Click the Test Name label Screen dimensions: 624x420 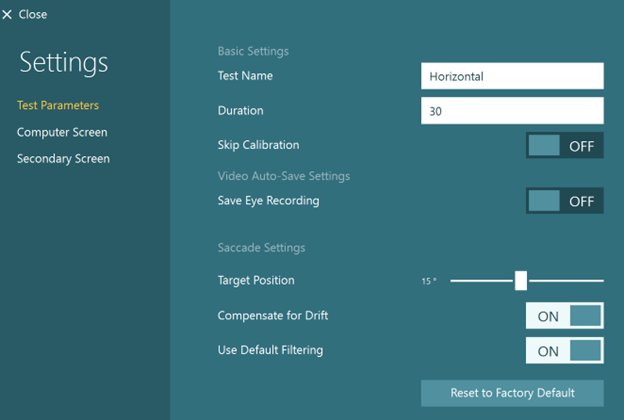pyautogui.click(x=245, y=76)
